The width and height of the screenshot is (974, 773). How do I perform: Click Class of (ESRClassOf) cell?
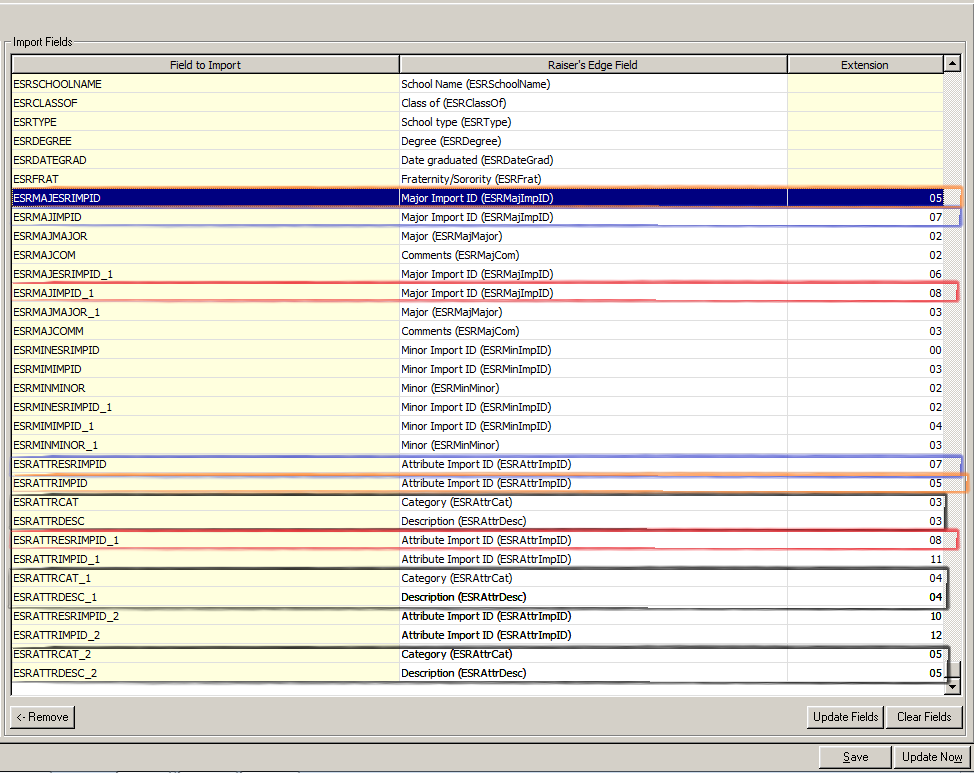[593, 103]
